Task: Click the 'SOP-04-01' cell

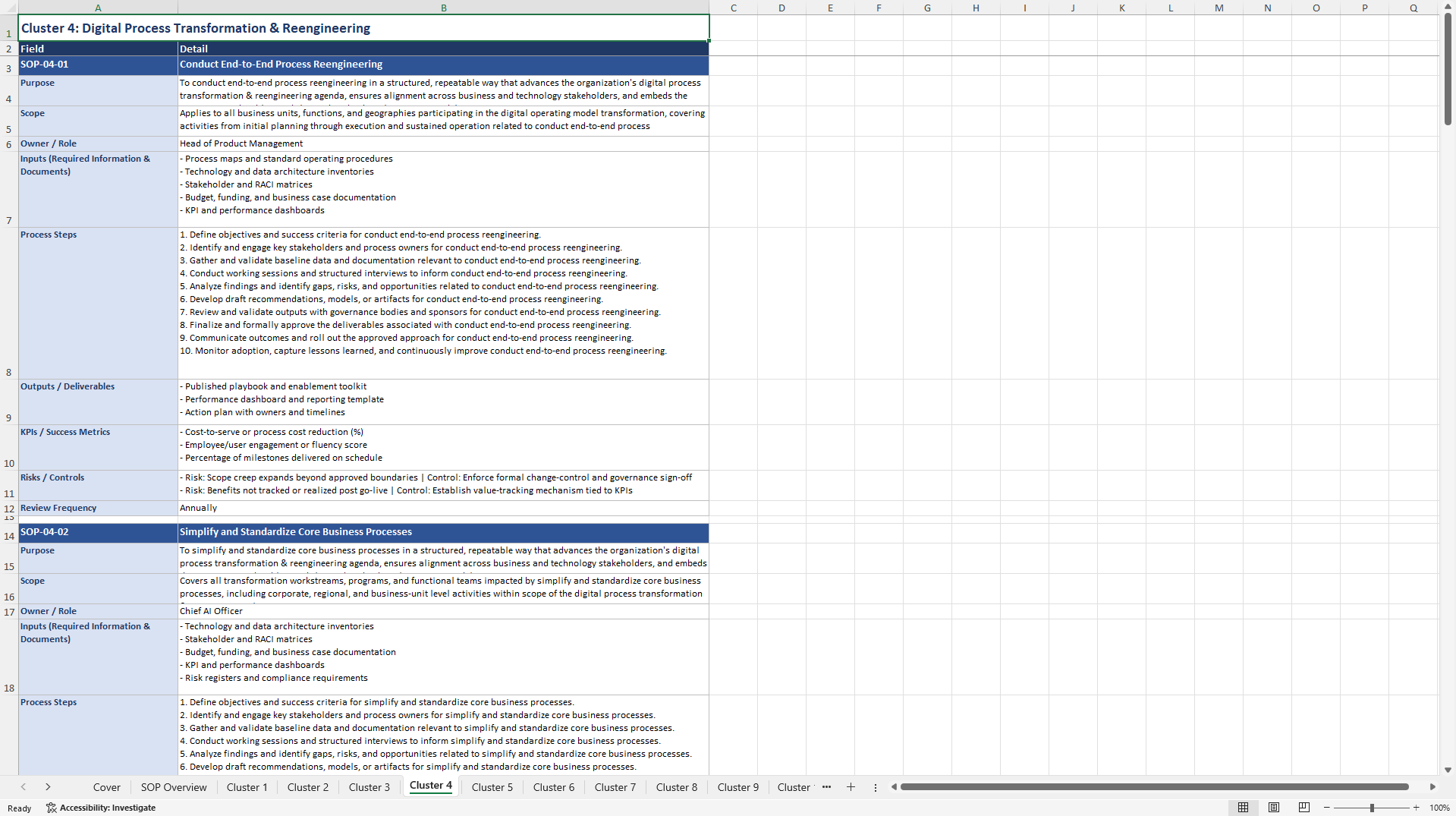Action: 98,65
